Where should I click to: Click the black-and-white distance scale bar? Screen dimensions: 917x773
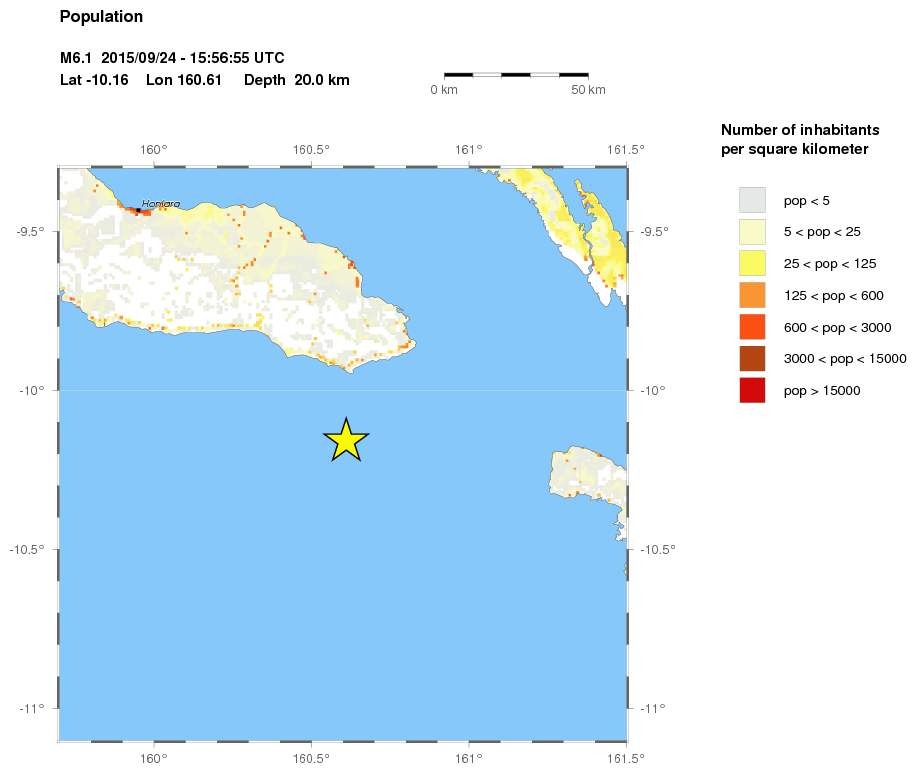tap(515, 74)
